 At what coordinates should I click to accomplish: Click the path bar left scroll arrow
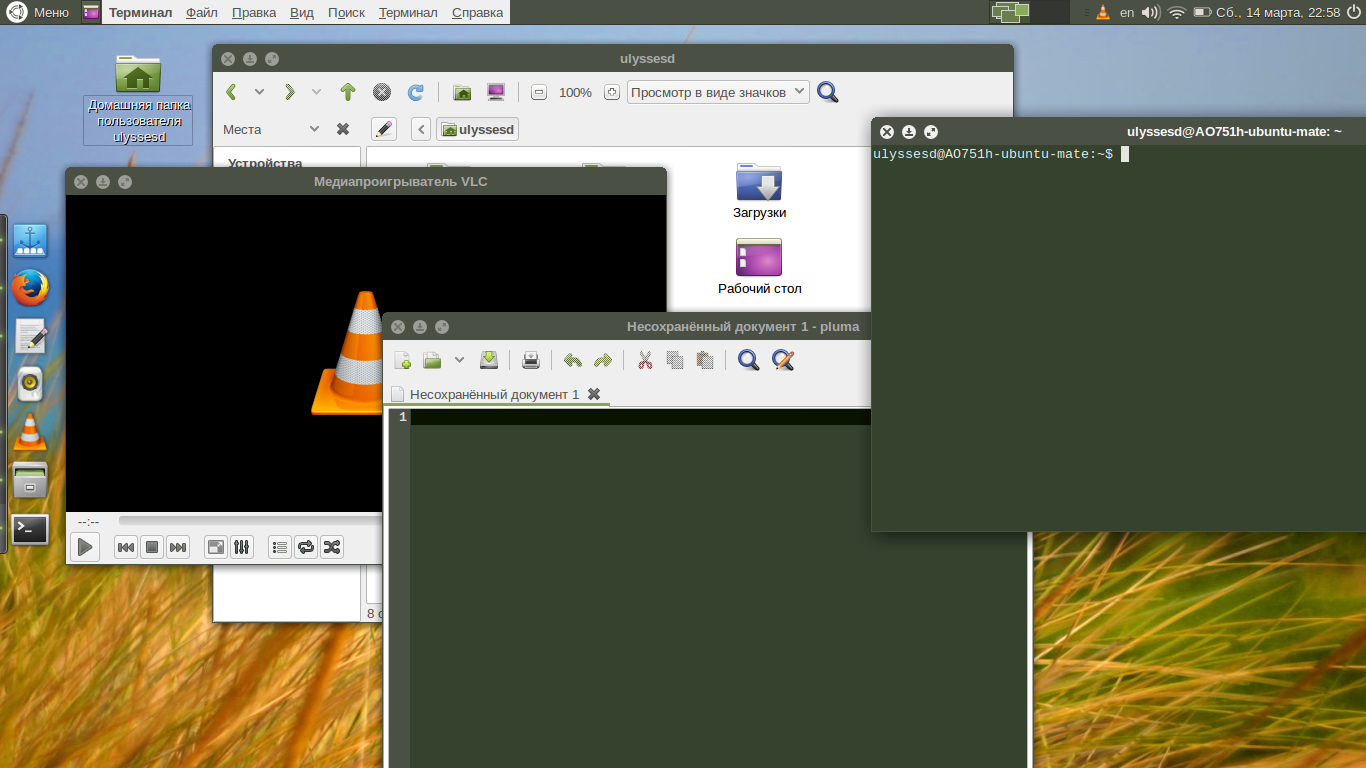point(421,129)
